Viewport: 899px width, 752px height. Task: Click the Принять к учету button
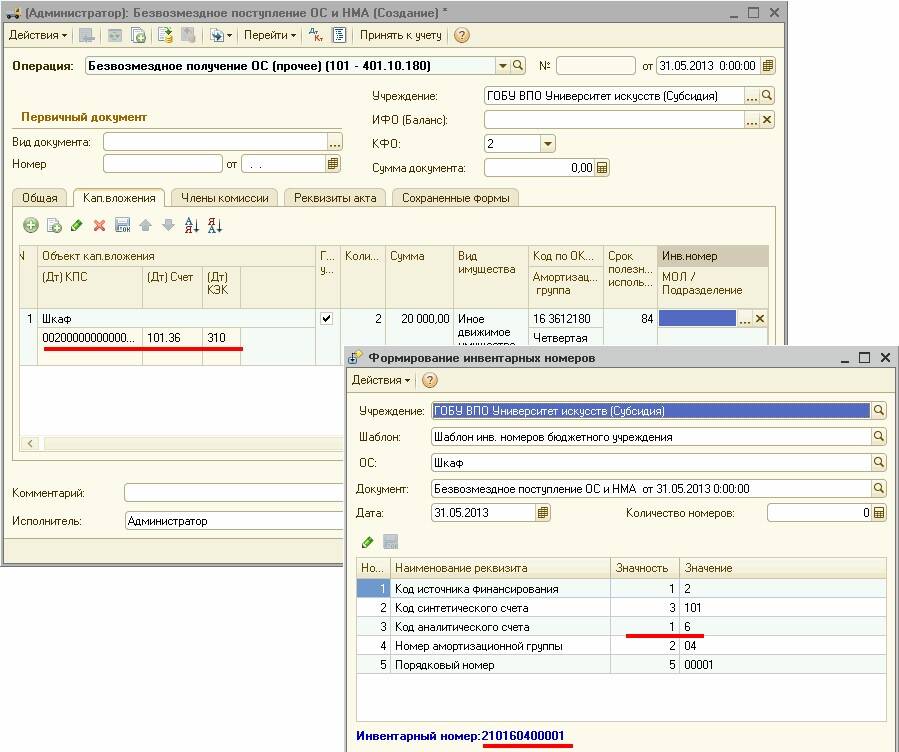(400, 35)
